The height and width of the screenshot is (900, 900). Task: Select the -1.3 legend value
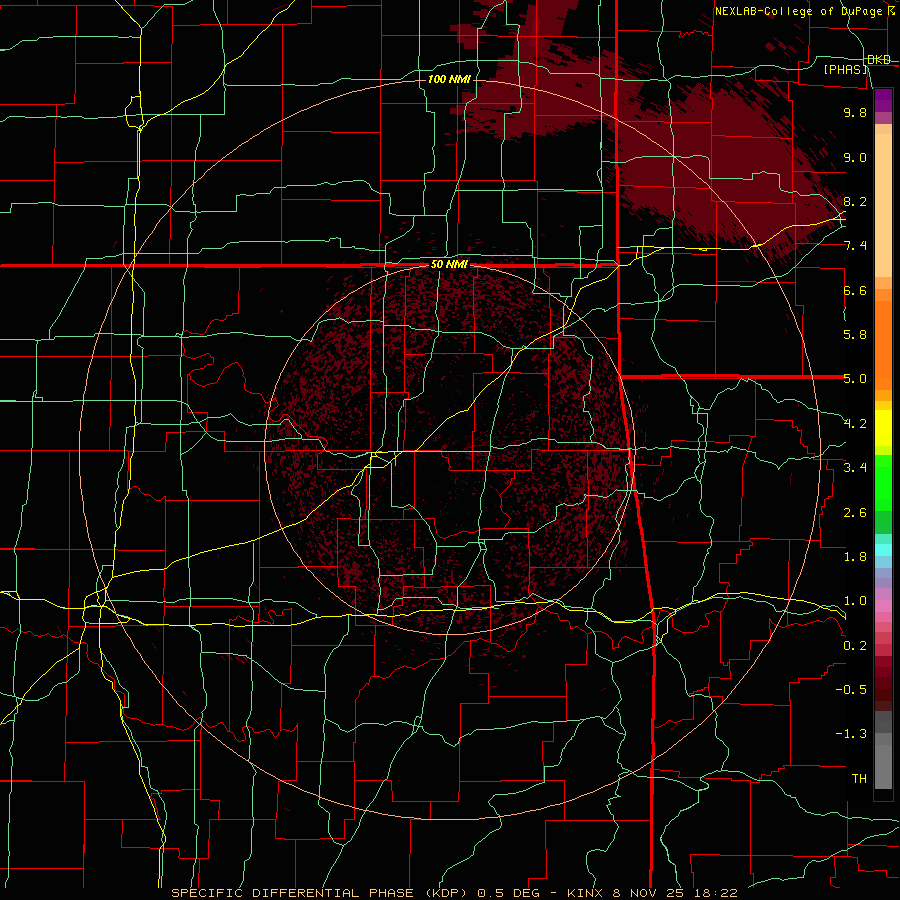coord(851,734)
